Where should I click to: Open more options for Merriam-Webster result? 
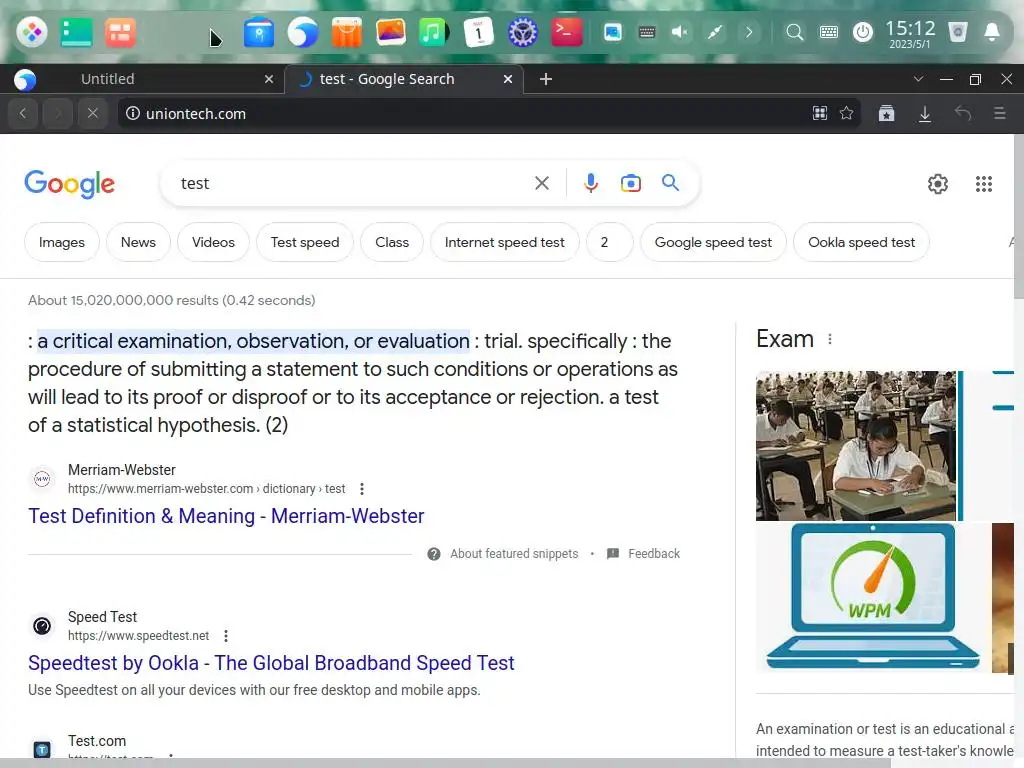point(362,489)
